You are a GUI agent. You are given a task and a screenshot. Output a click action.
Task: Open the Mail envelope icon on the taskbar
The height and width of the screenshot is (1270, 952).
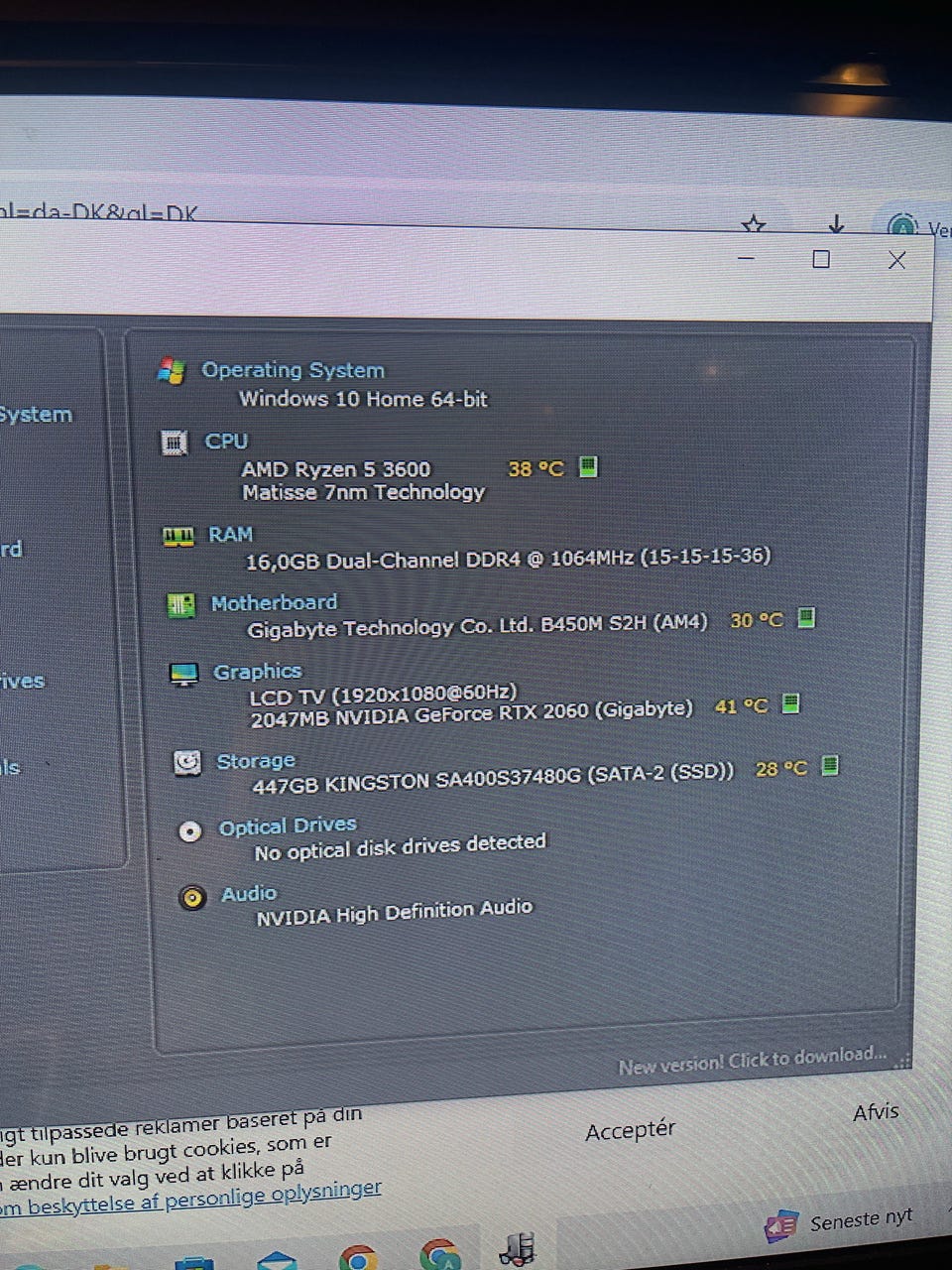tap(277, 1260)
